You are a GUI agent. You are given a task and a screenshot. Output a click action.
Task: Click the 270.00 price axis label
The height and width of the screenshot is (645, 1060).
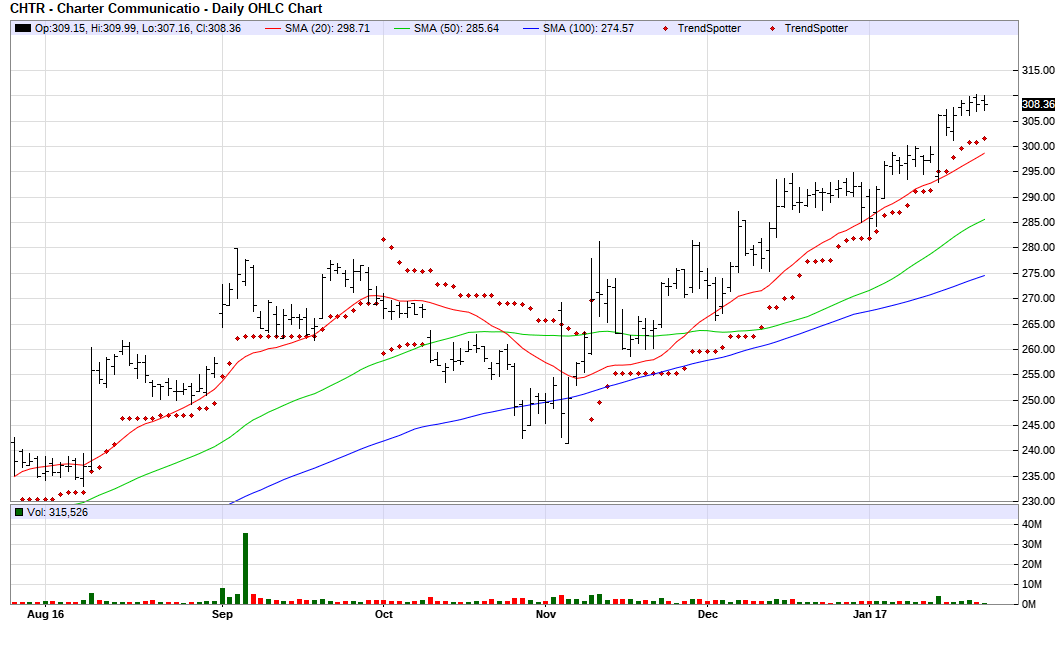pyautogui.click(x=1038, y=298)
